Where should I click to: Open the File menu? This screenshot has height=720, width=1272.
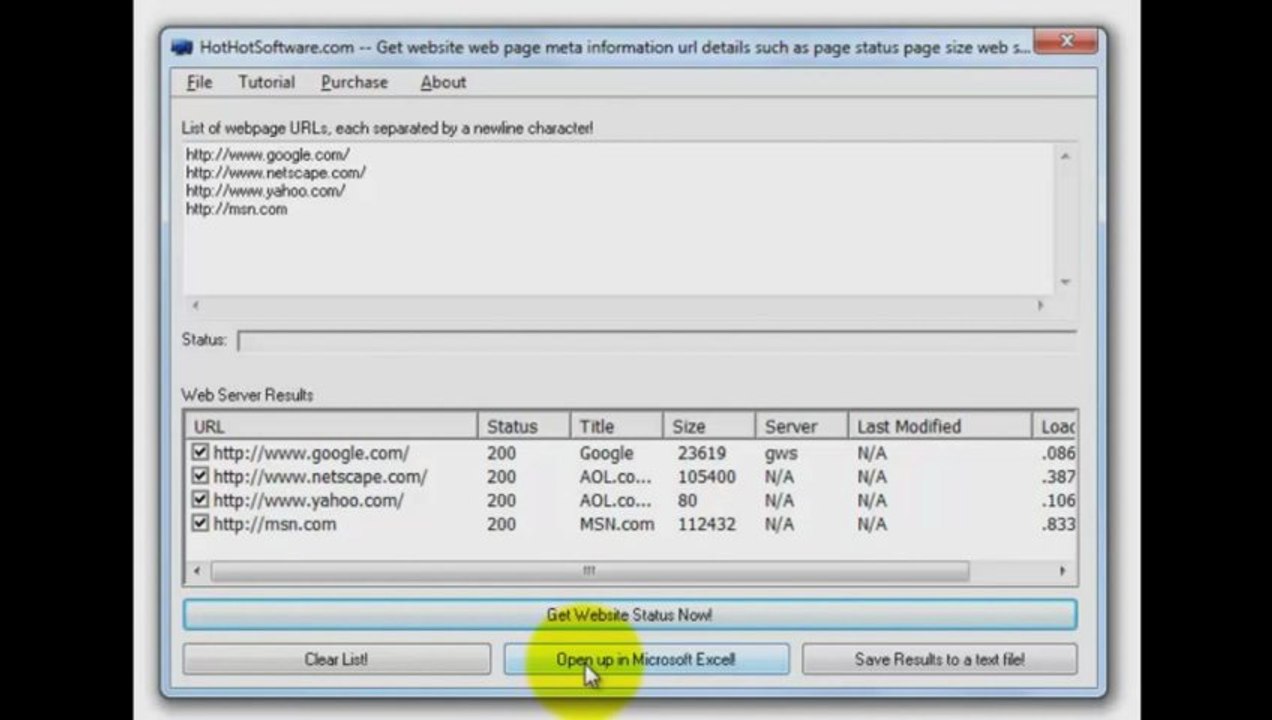click(x=199, y=82)
